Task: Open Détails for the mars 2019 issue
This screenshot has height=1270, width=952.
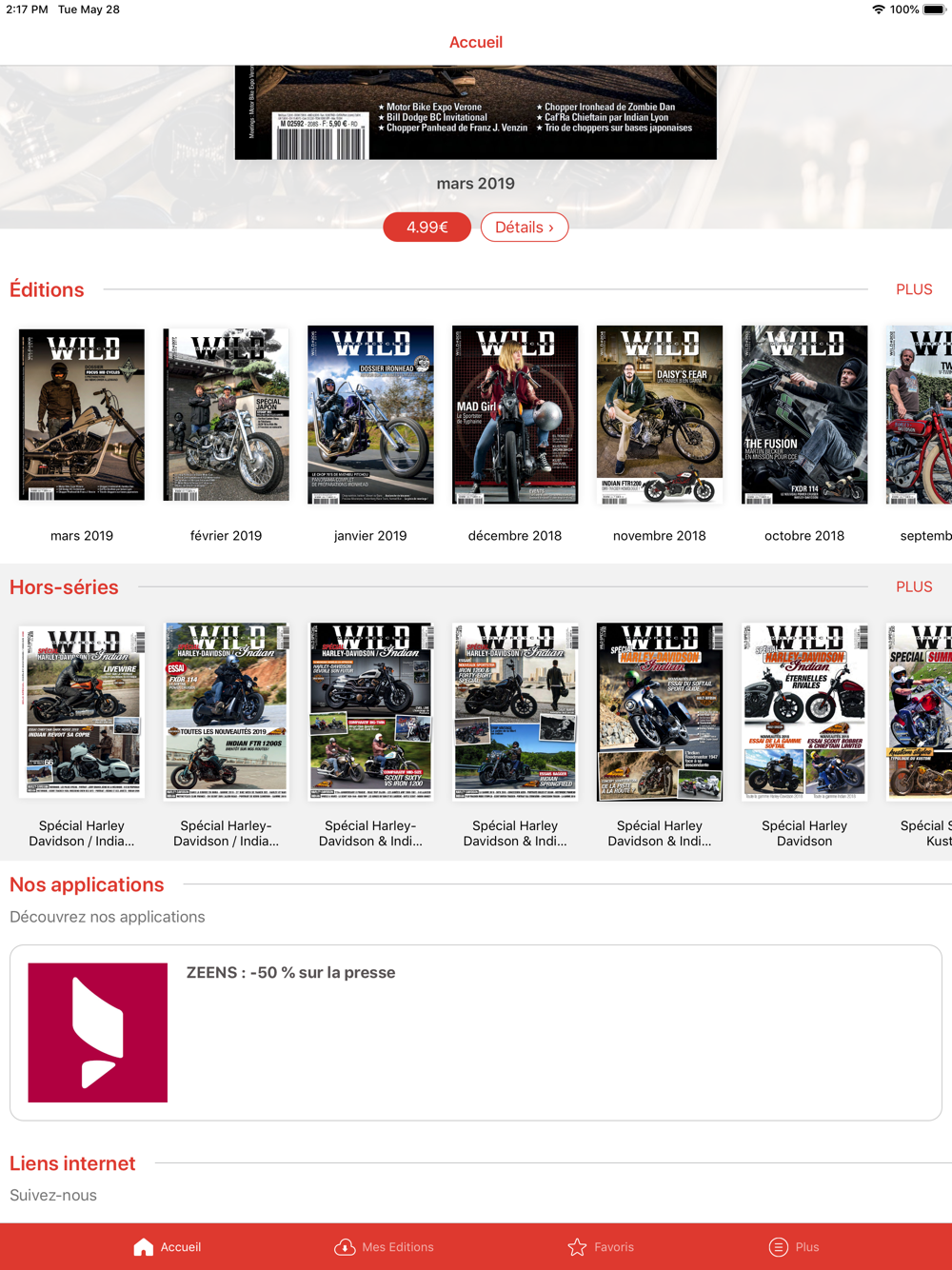Action: click(x=525, y=228)
